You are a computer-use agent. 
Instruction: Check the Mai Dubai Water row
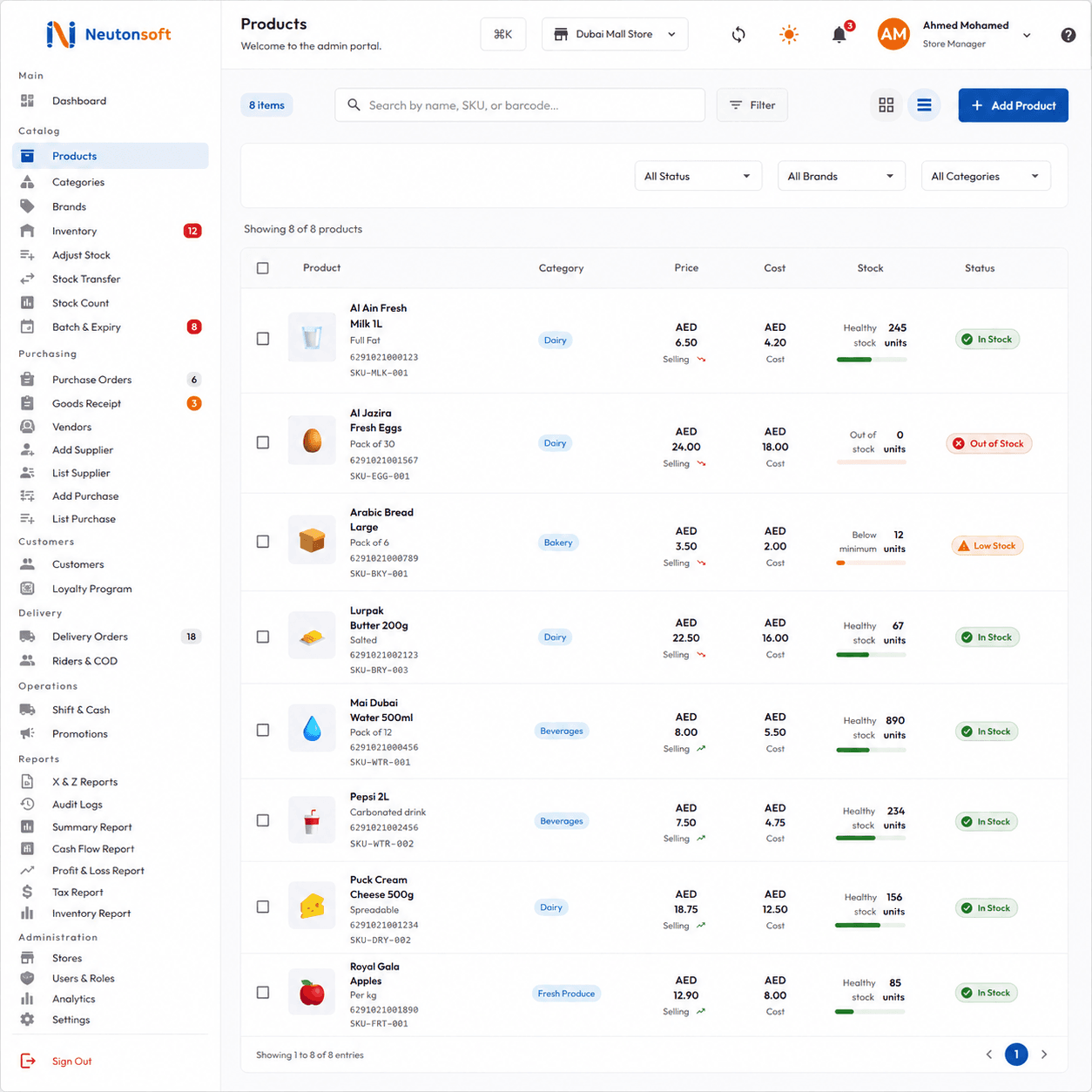(x=263, y=731)
